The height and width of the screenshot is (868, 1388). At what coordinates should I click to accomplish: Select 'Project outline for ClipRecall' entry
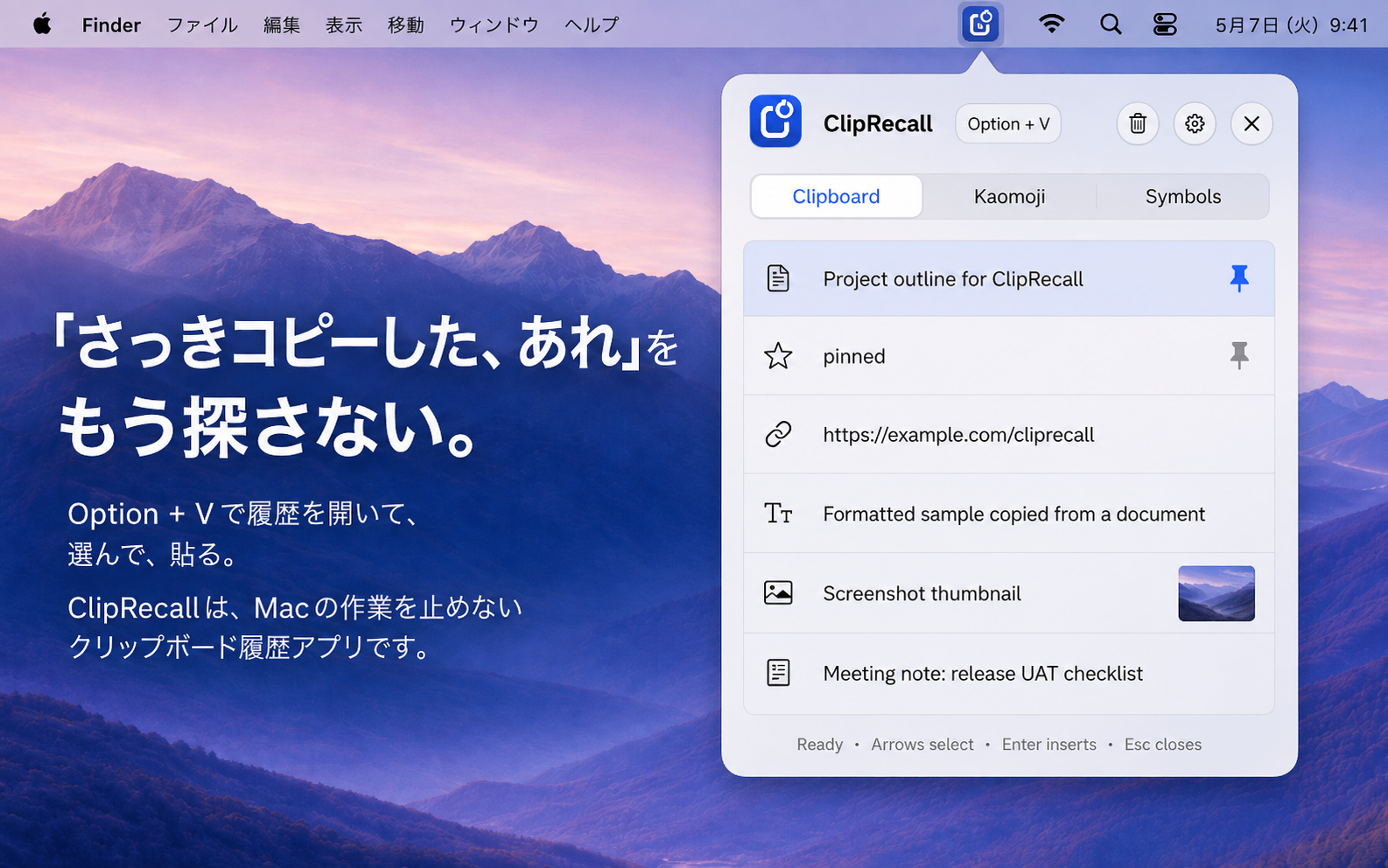coord(1009,278)
